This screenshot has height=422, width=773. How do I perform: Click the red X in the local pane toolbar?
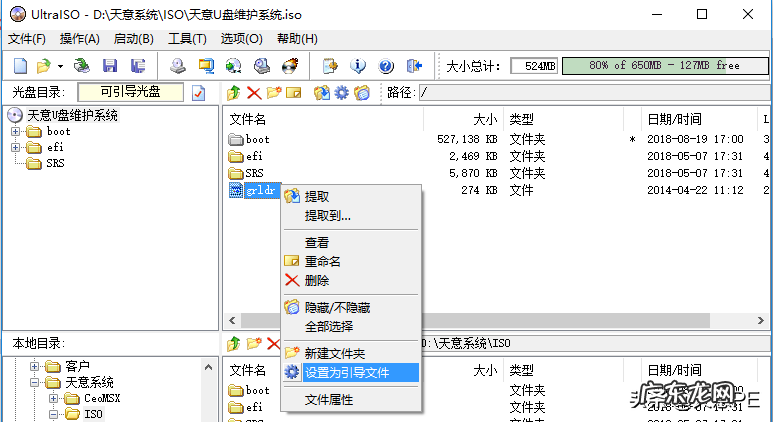[273, 344]
